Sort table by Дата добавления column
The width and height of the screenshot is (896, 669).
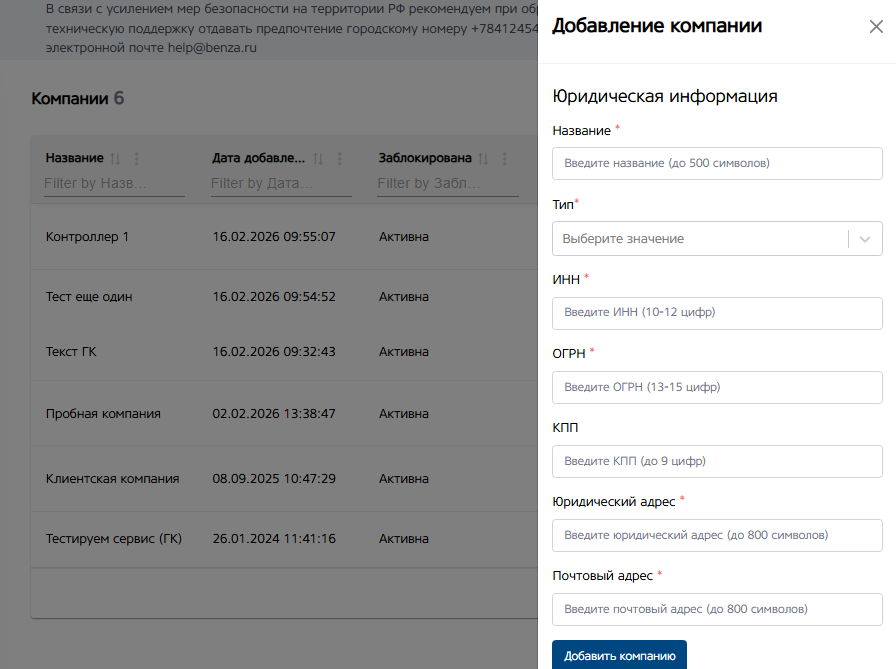318,159
